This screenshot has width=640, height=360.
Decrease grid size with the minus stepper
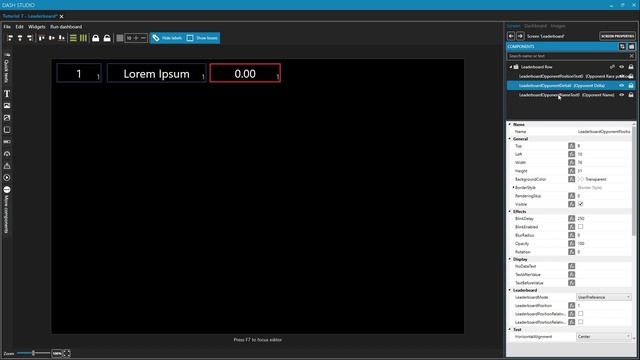click(x=143, y=38)
